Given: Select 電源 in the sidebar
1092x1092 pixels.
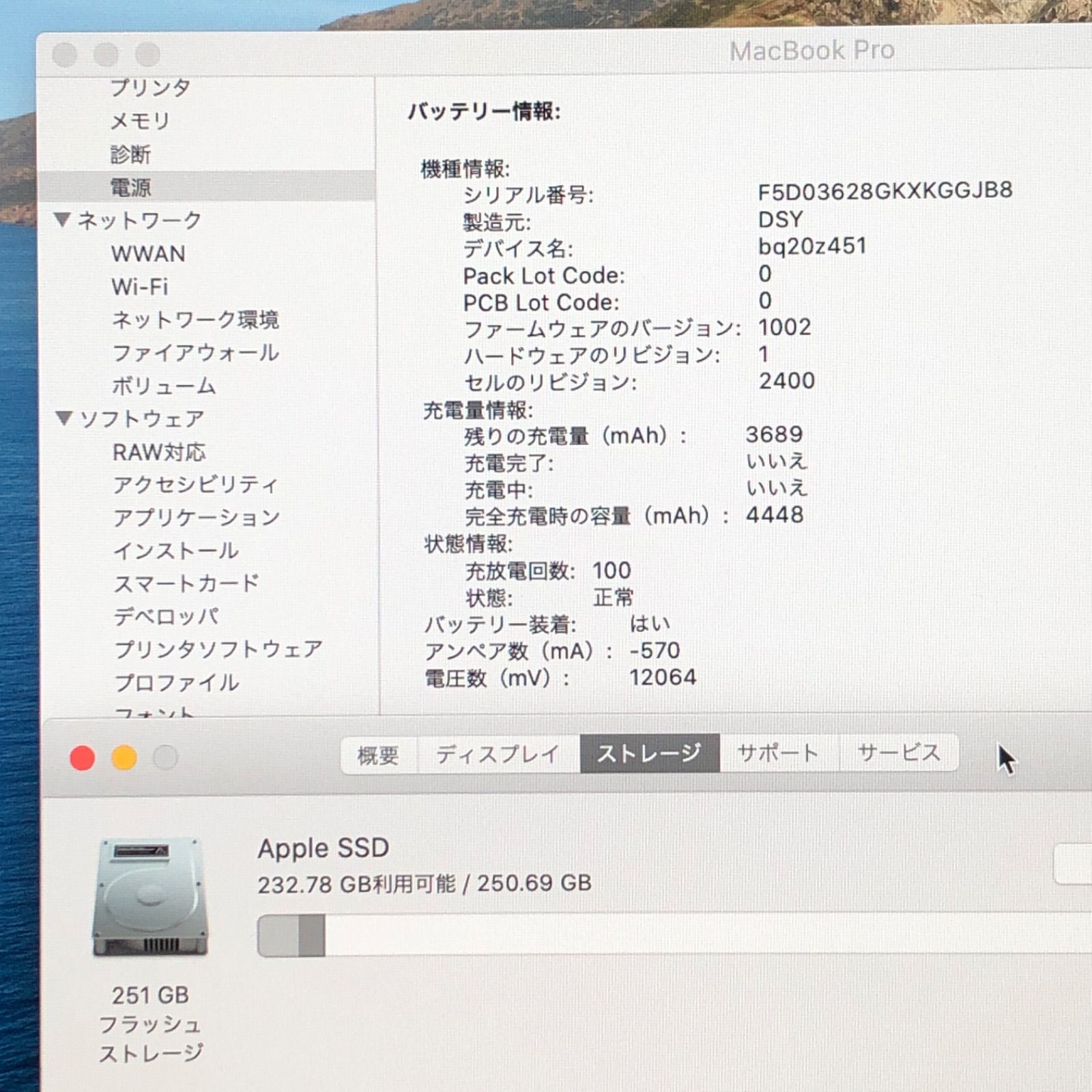Looking at the screenshot, I should (131, 187).
